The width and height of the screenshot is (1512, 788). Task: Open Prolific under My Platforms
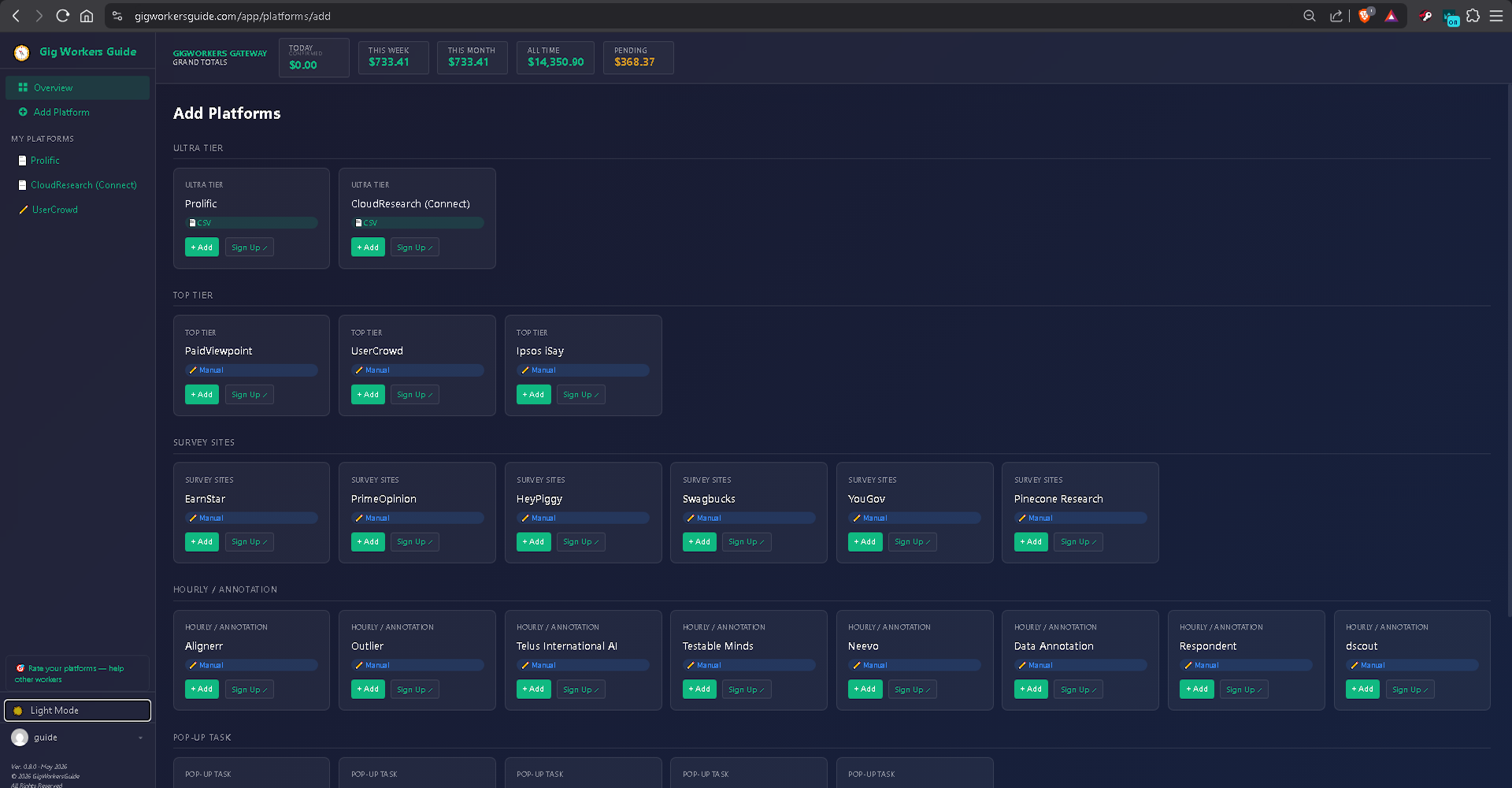click(77, 161)
